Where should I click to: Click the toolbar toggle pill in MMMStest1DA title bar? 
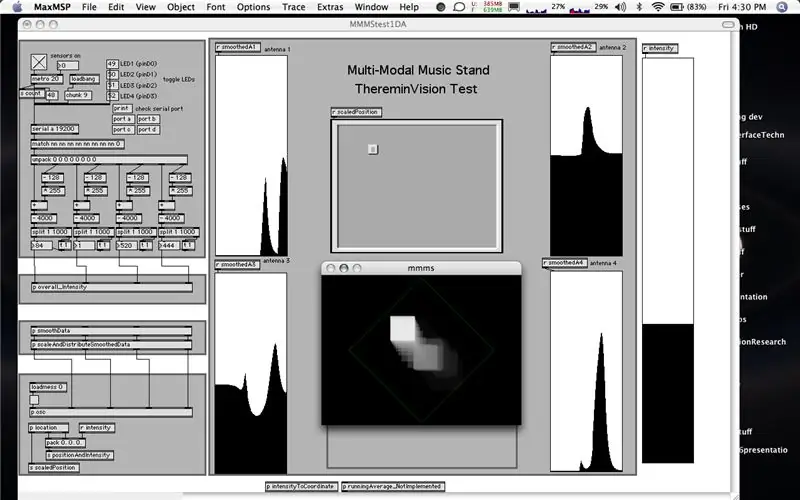pos(728,24)
